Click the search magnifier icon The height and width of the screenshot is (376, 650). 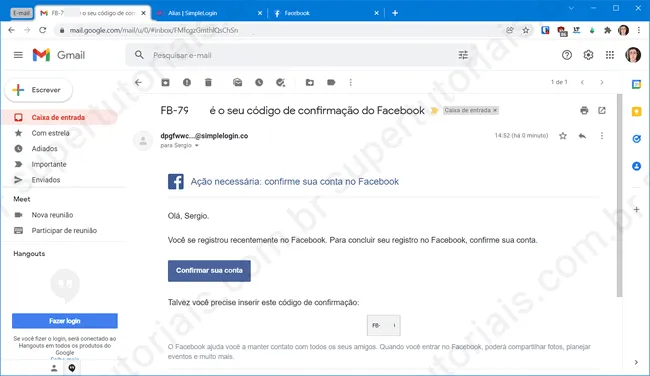[139, 55]
